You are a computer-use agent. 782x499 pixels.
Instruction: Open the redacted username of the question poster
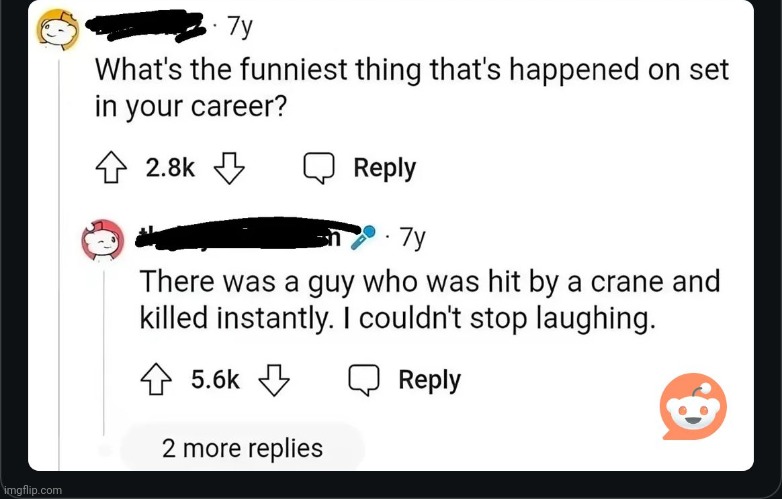pyautogui.click(x=146, y=26)
